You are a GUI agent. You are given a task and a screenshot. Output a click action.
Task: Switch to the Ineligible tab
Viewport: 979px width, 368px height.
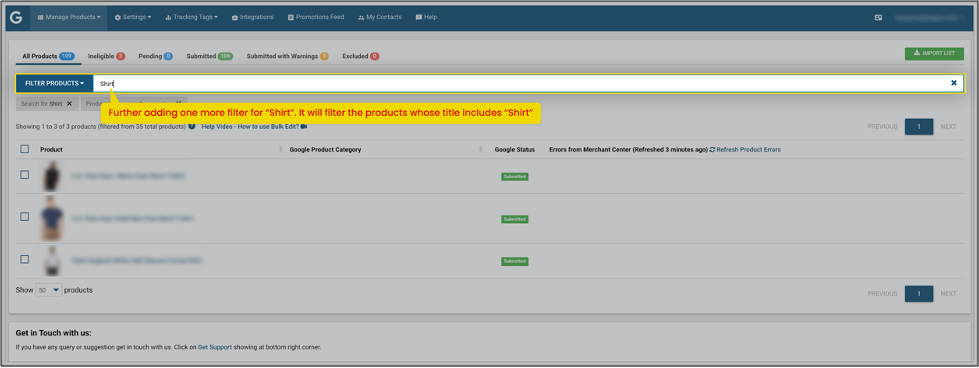106,56
